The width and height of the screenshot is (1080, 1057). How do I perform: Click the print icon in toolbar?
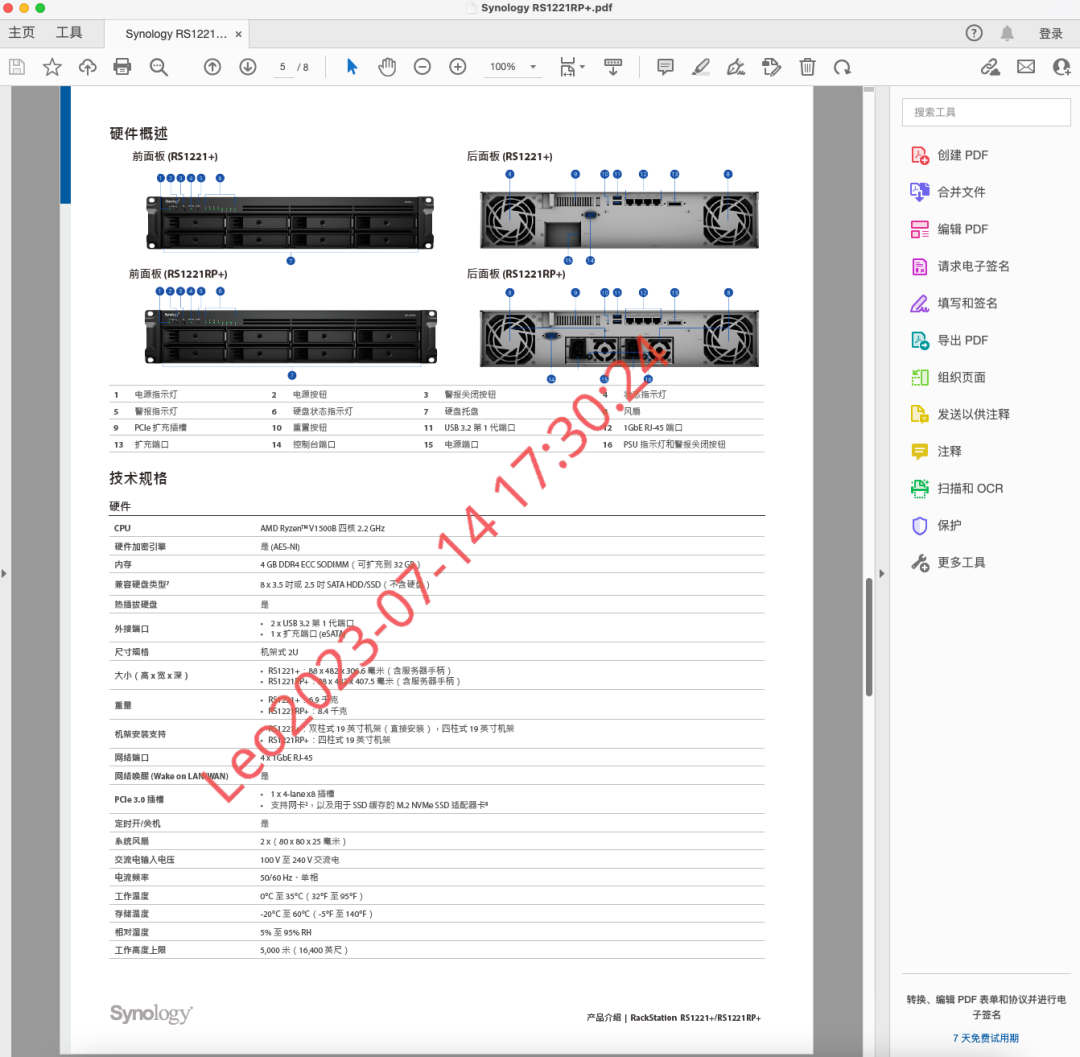122,67
